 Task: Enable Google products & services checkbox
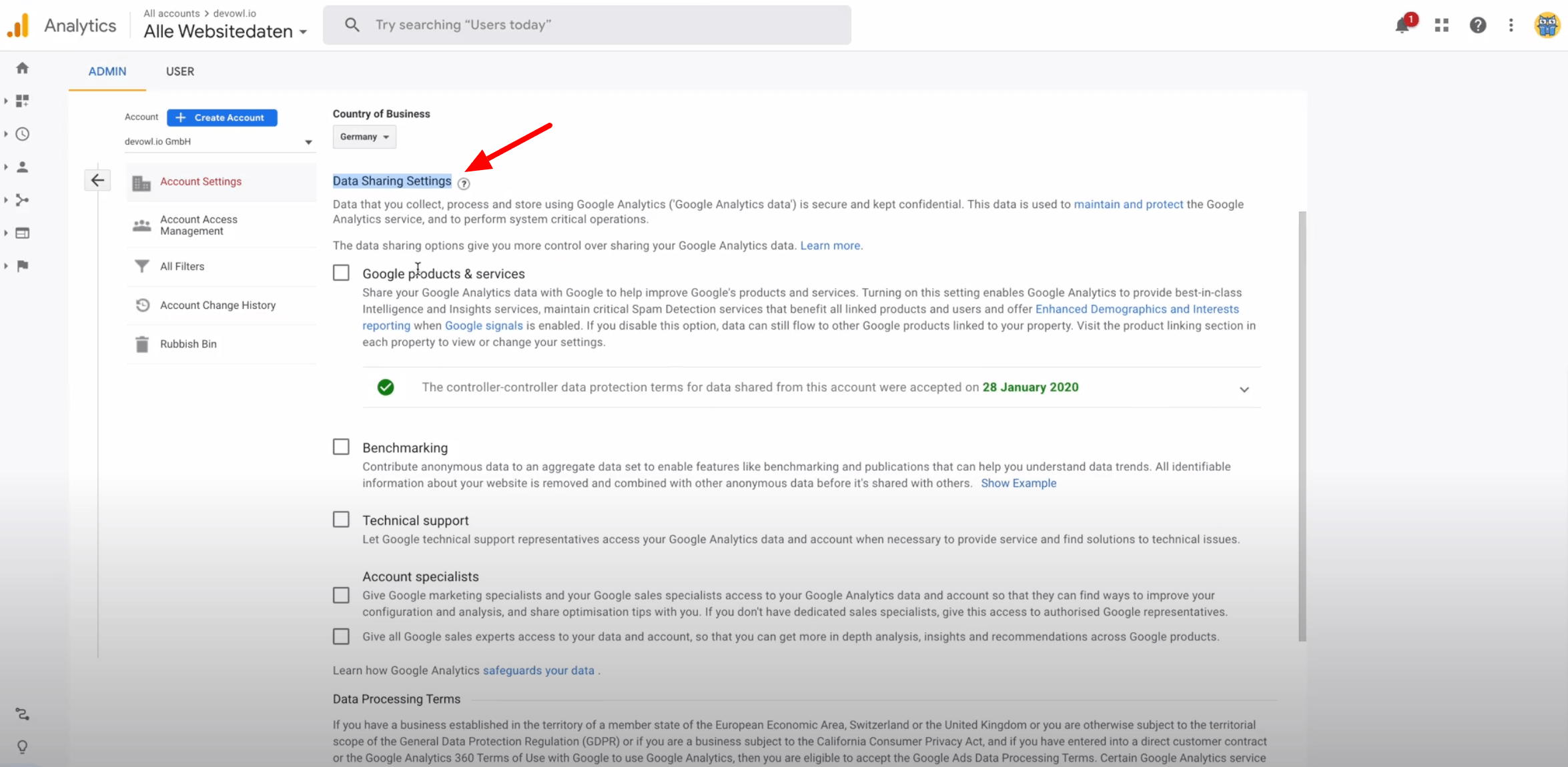click(341, 273)
